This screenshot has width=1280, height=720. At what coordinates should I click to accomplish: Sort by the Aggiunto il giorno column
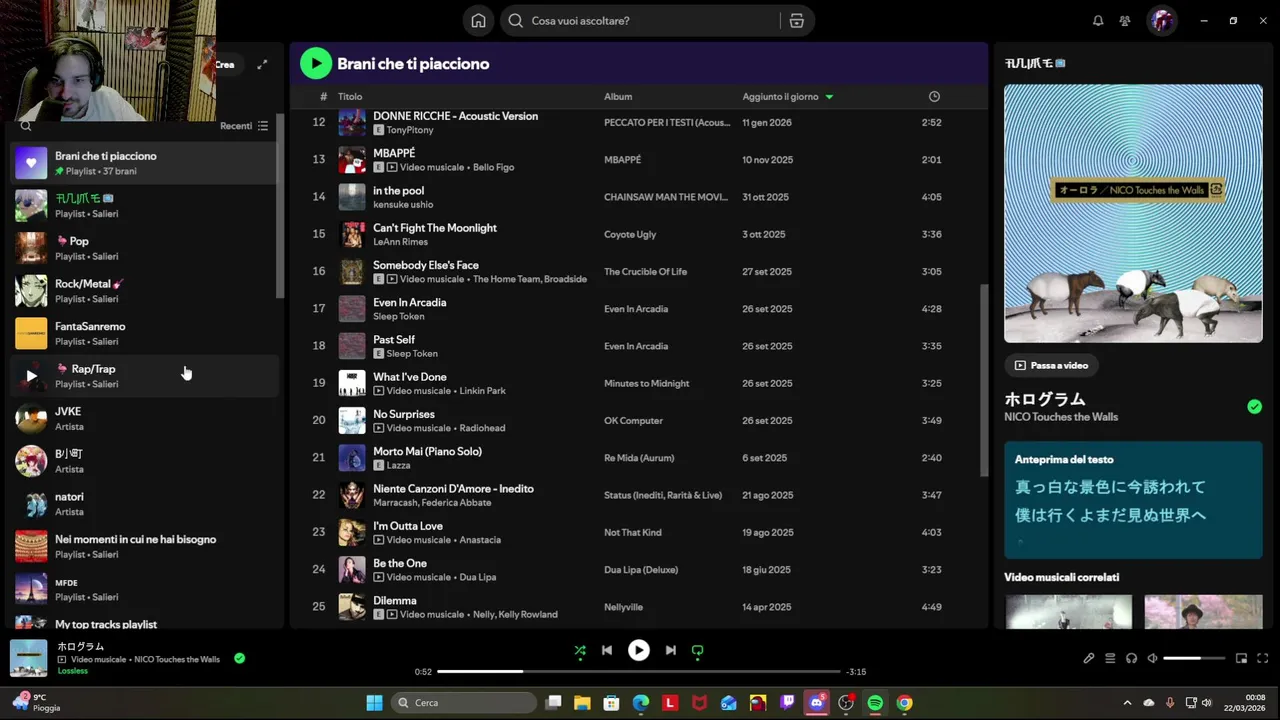tap(788, 97)
